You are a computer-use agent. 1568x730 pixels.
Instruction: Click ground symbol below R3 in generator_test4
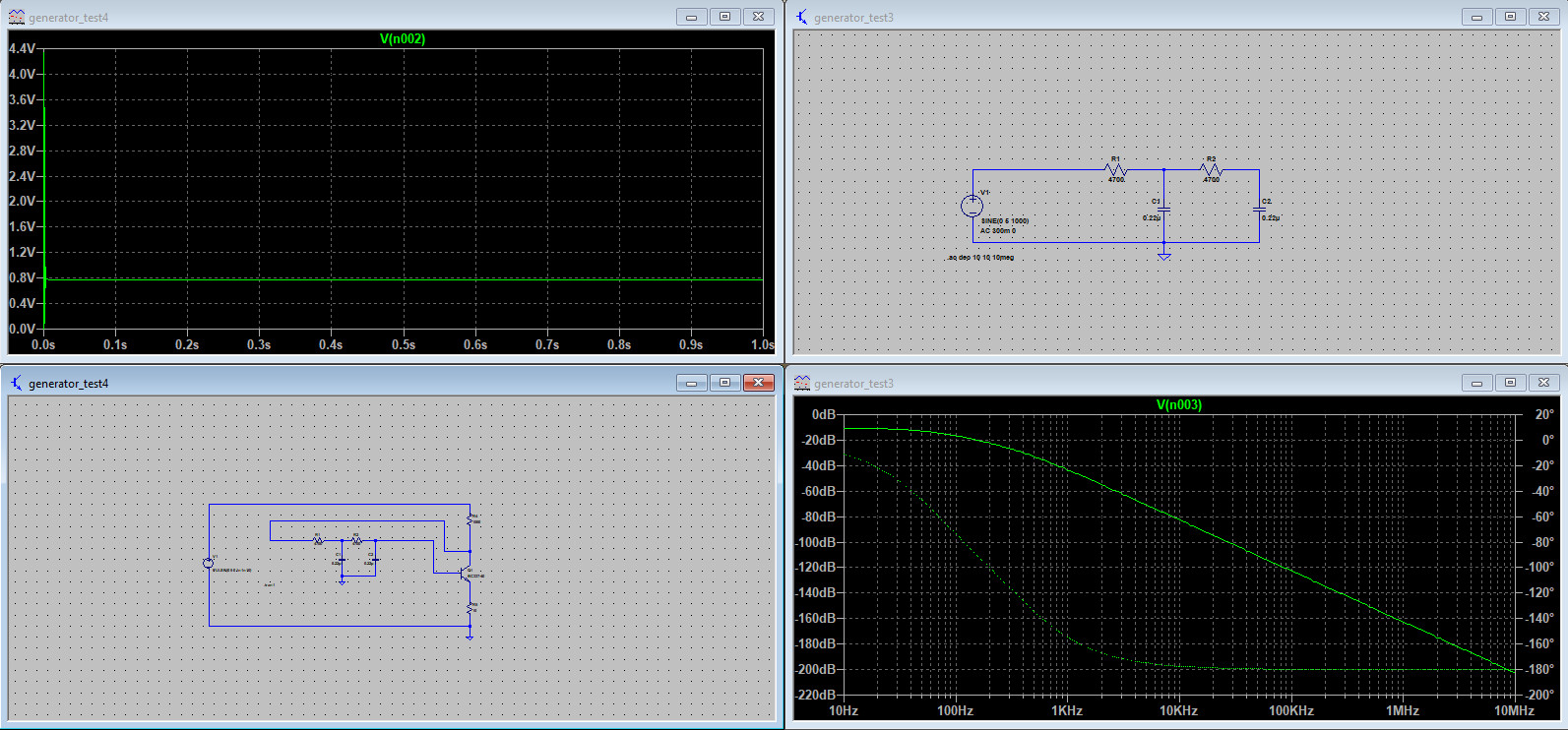click(x=470, y=638)
